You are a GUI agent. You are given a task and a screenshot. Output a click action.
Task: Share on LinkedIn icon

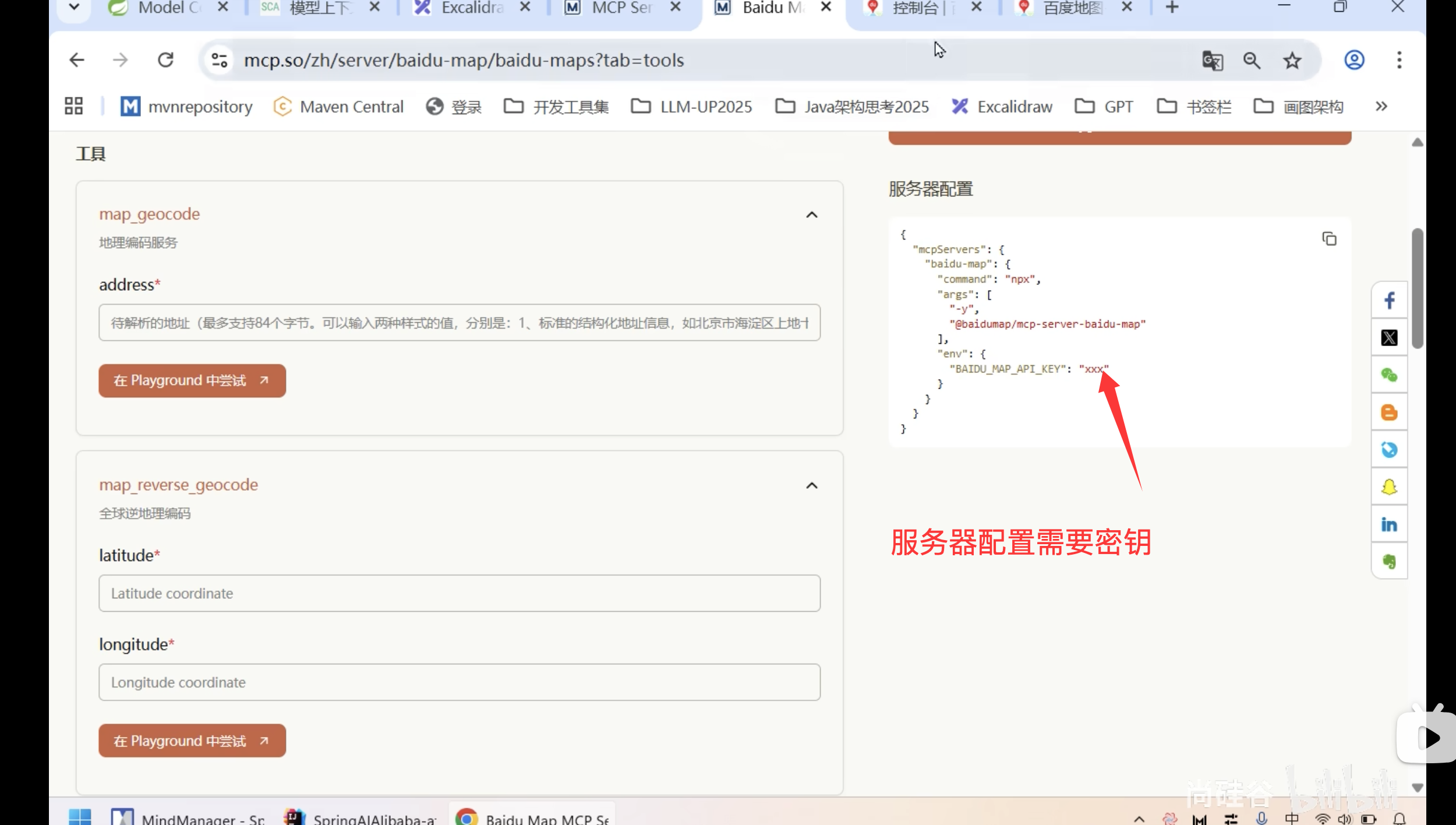tap(1389, 524)
